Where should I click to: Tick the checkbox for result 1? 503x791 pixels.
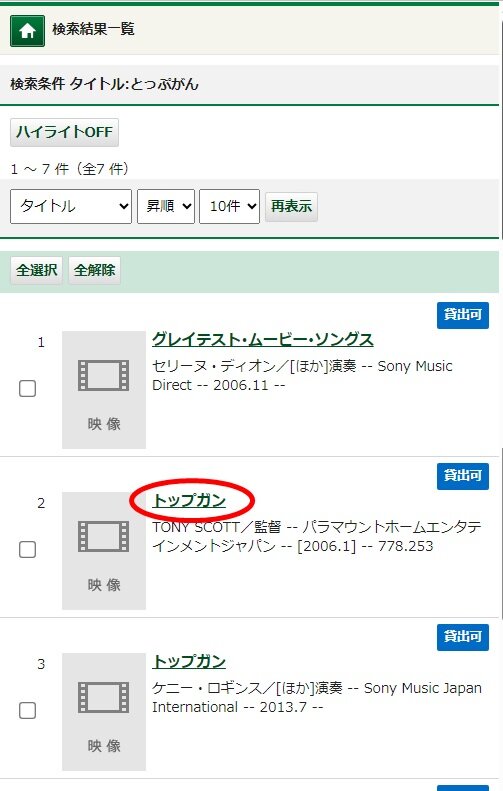pyautogui.click(x=27, y=388)
